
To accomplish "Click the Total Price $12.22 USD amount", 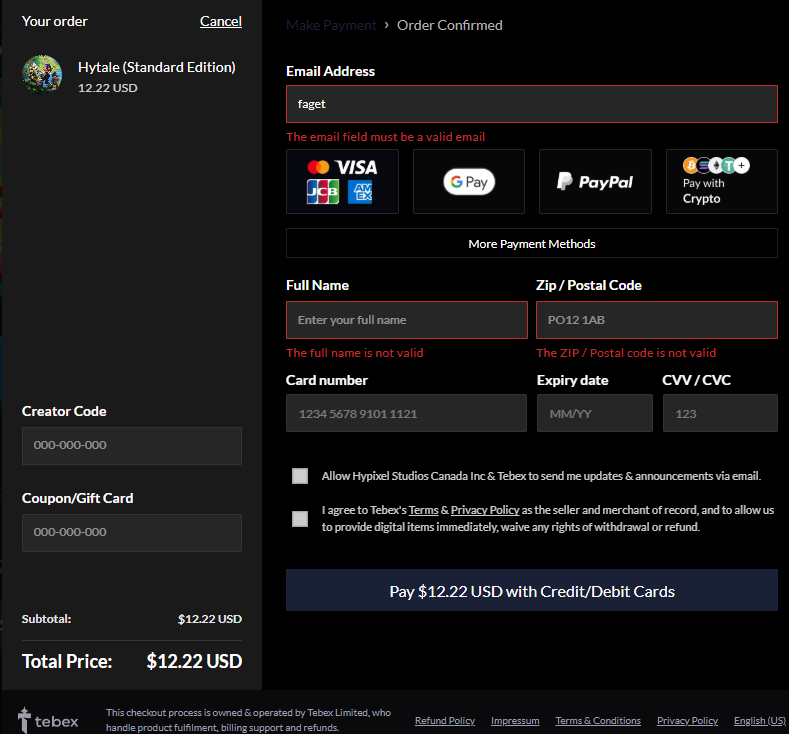I will [x=194, y=661].
